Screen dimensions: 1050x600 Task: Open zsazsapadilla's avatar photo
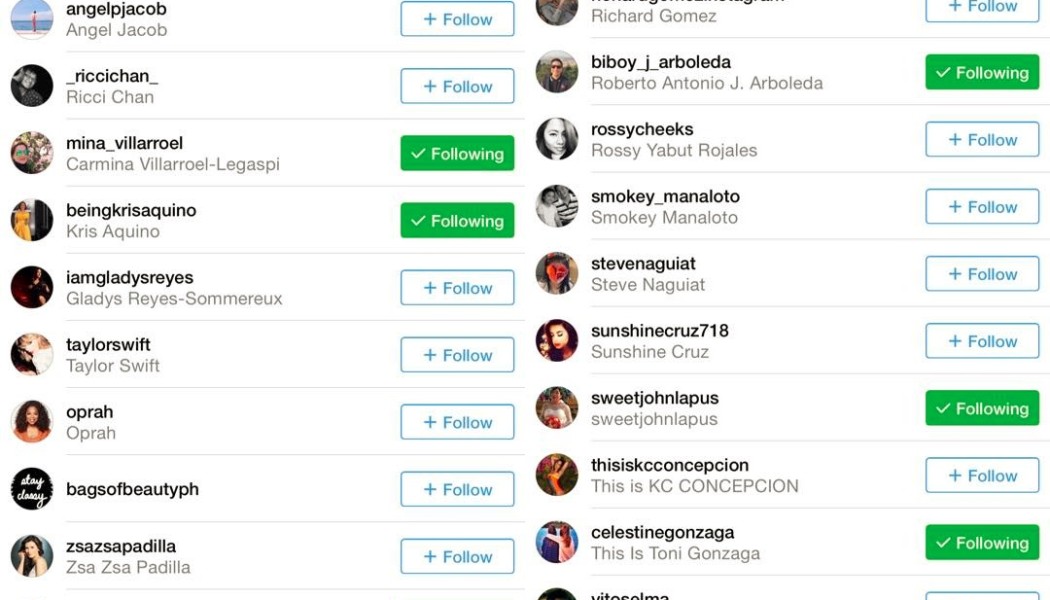point(31,556)
